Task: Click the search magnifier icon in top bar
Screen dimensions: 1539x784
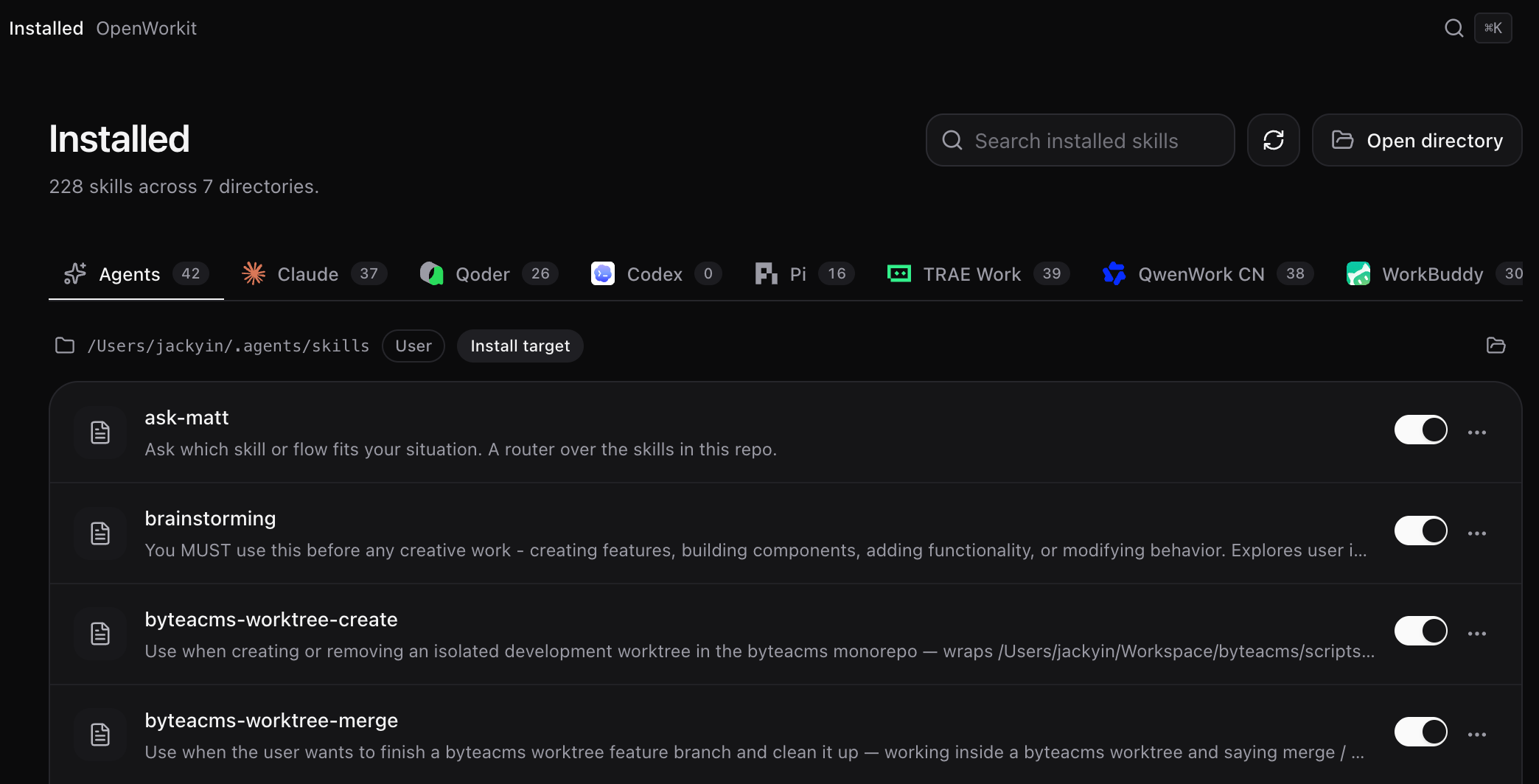Action: click(1453, 28)
